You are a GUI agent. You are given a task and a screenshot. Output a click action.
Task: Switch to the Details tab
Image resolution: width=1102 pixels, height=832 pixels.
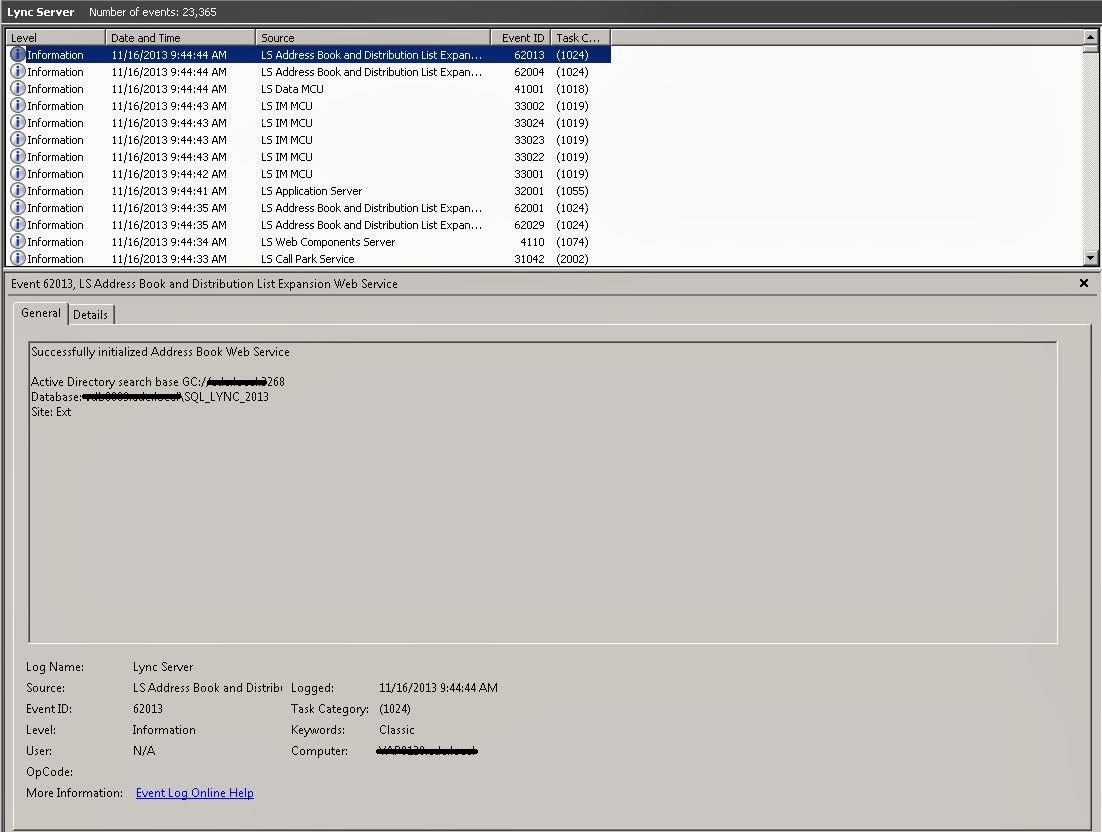click(x=91, y=314)
